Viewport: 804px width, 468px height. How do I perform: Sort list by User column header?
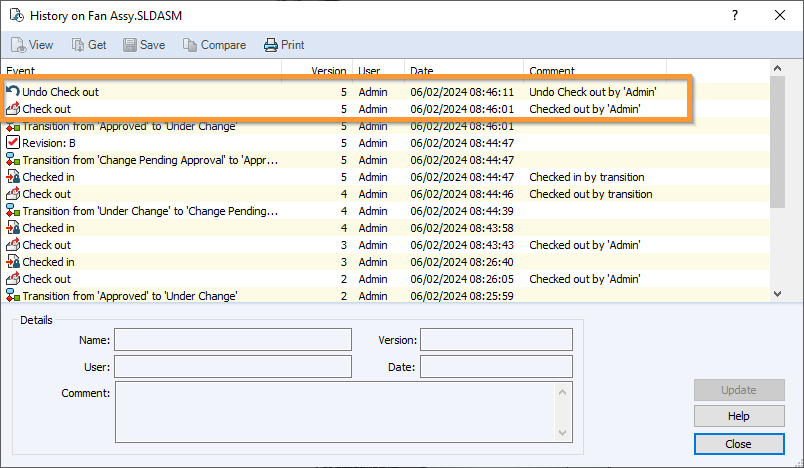[x=378, y=71]
